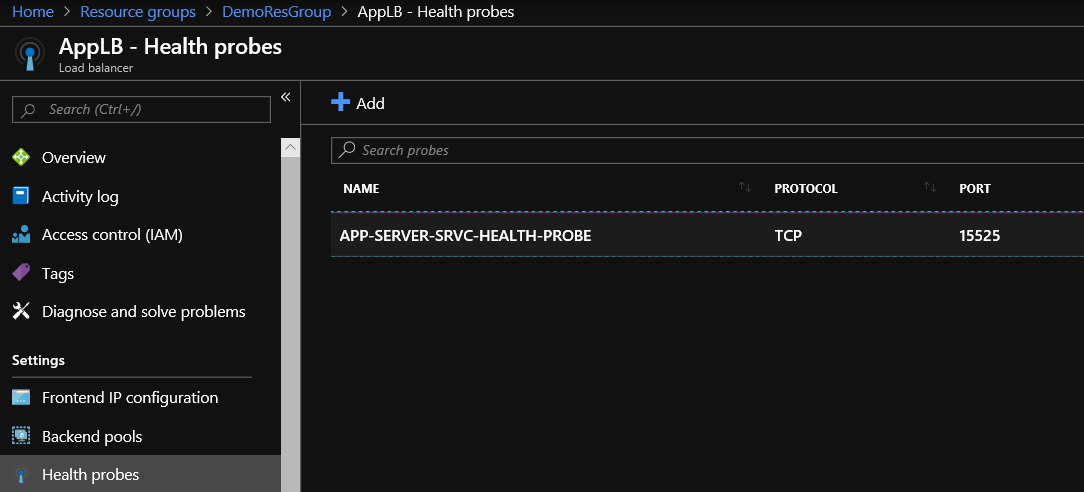The width and height of the screenshot is (1084, 492).
Task: Click the Access control (IAM) icon
Action: click(21, 235)
